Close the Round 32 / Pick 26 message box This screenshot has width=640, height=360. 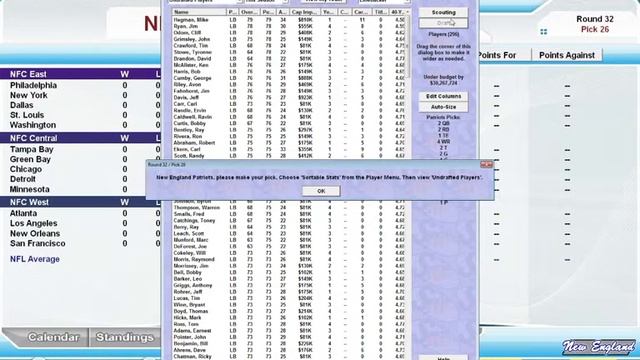point(486,164)
